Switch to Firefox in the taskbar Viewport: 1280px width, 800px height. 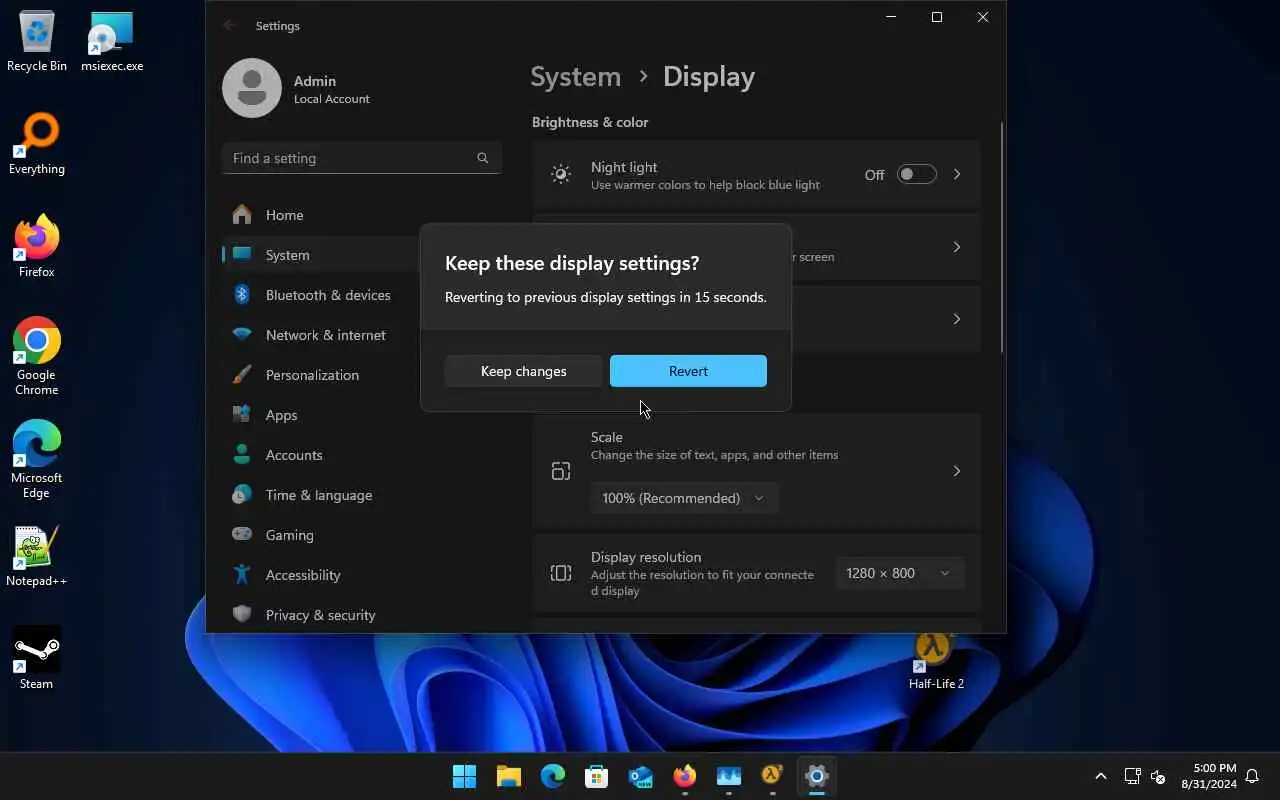tap(685, 776)
